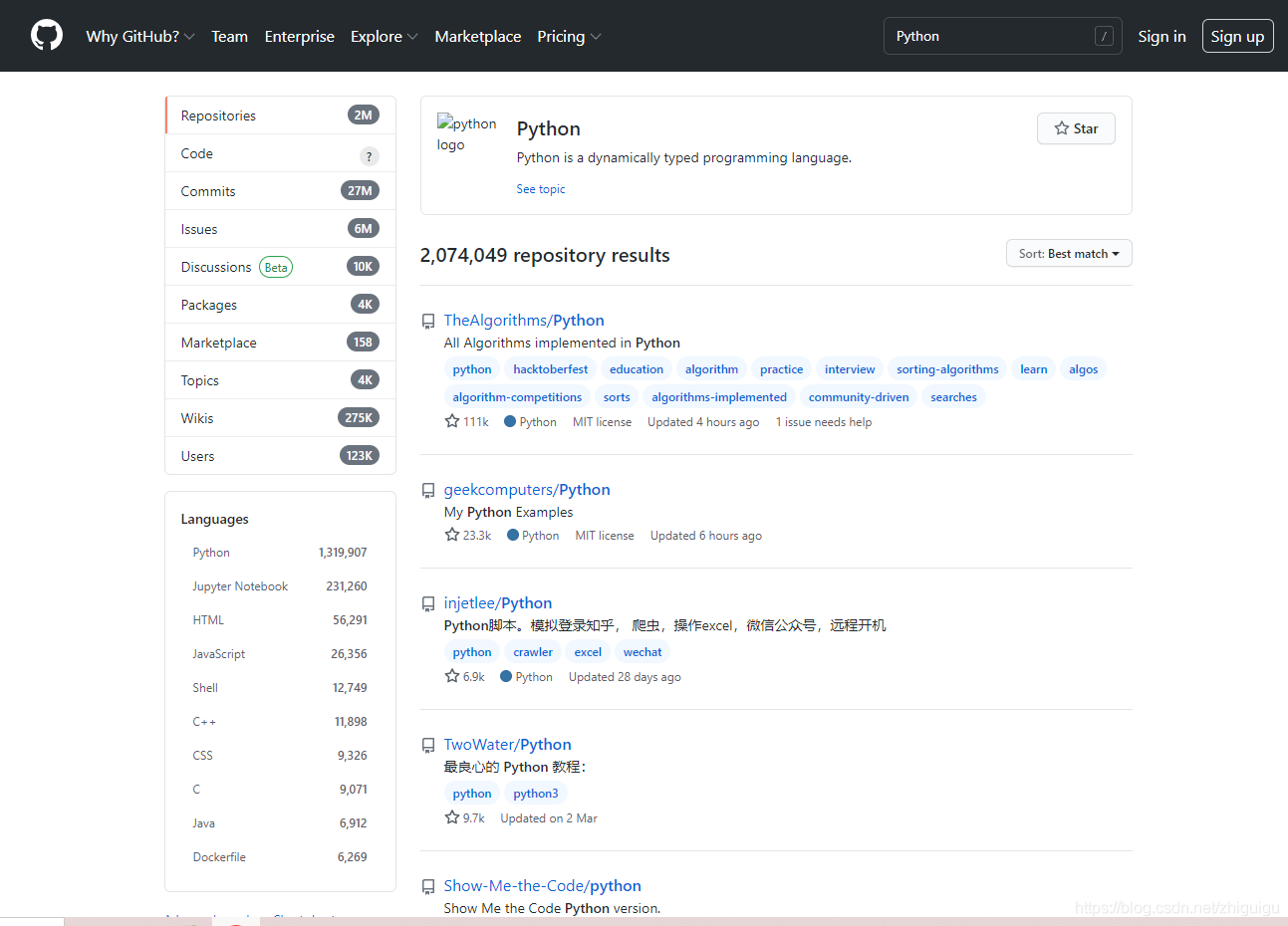The width and height of the screenshot is (1288, 926).
Task: Open the Enterprise link in header
Action: coord(299,36)
